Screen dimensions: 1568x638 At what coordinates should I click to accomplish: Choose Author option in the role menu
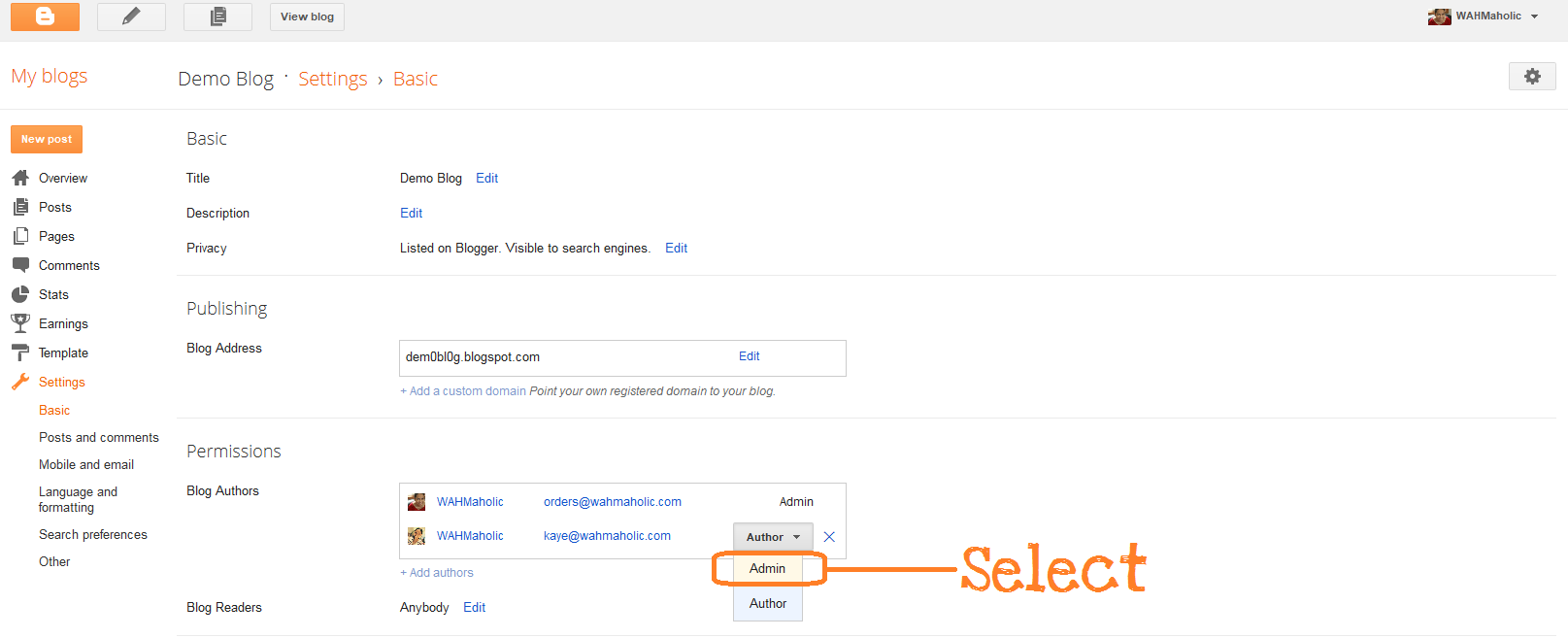coord(767,604)
